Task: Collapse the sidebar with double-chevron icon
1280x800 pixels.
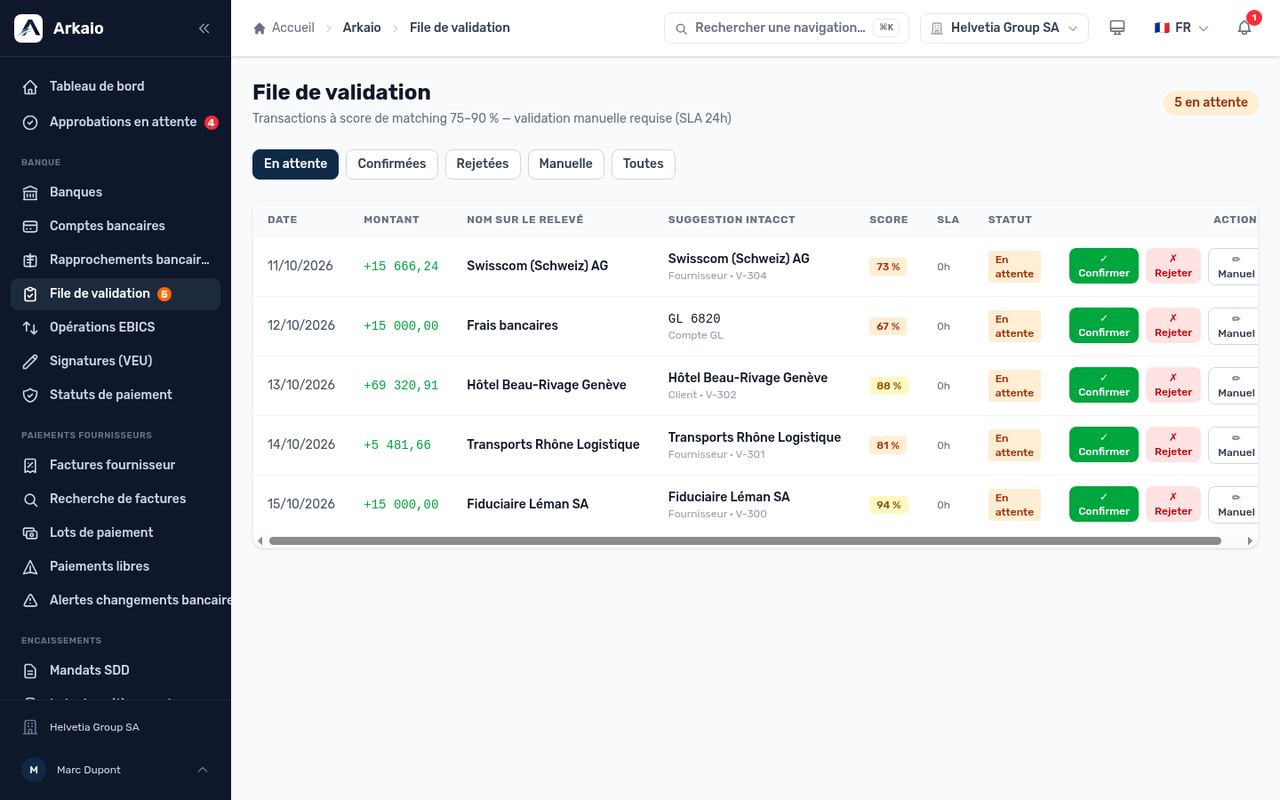Action: tap(204, 28)
